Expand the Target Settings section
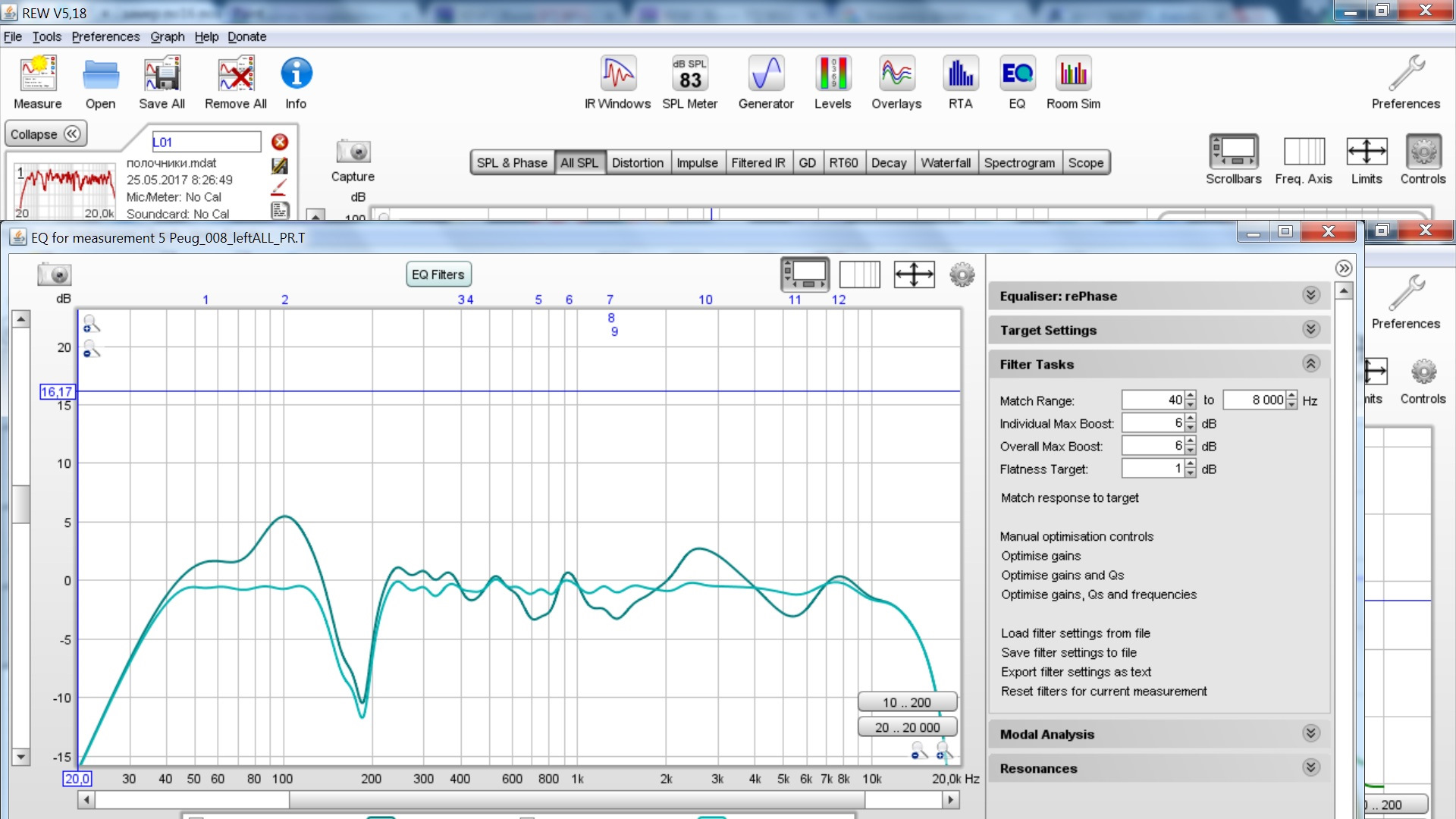This screenshot has width=1456, height=819. (x=1311, y=330)
